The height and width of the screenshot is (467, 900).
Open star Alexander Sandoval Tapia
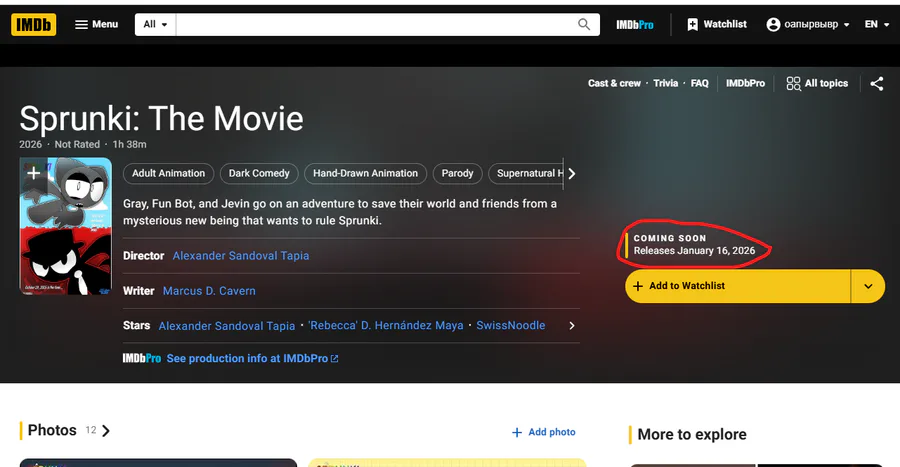pos(227,326)
